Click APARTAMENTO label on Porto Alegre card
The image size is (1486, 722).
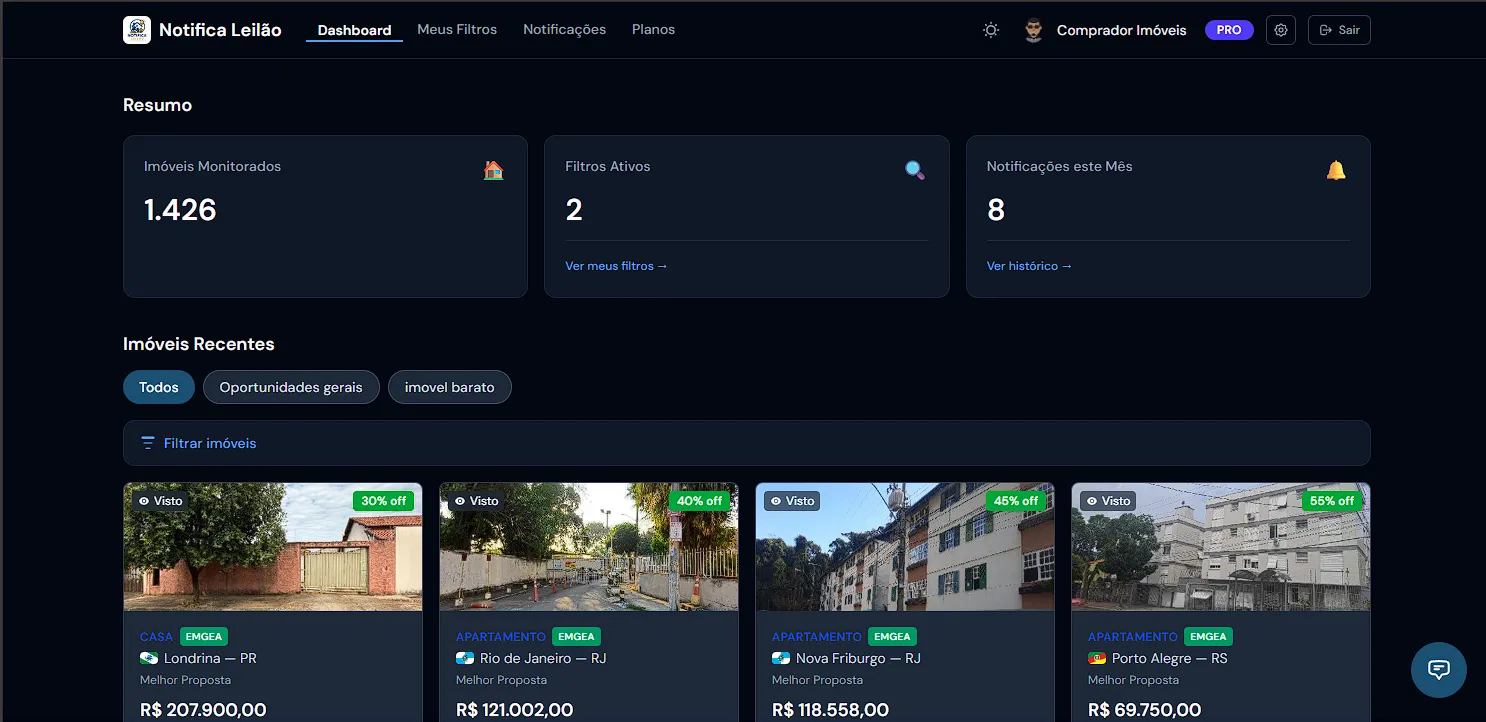pos(1133,637)
